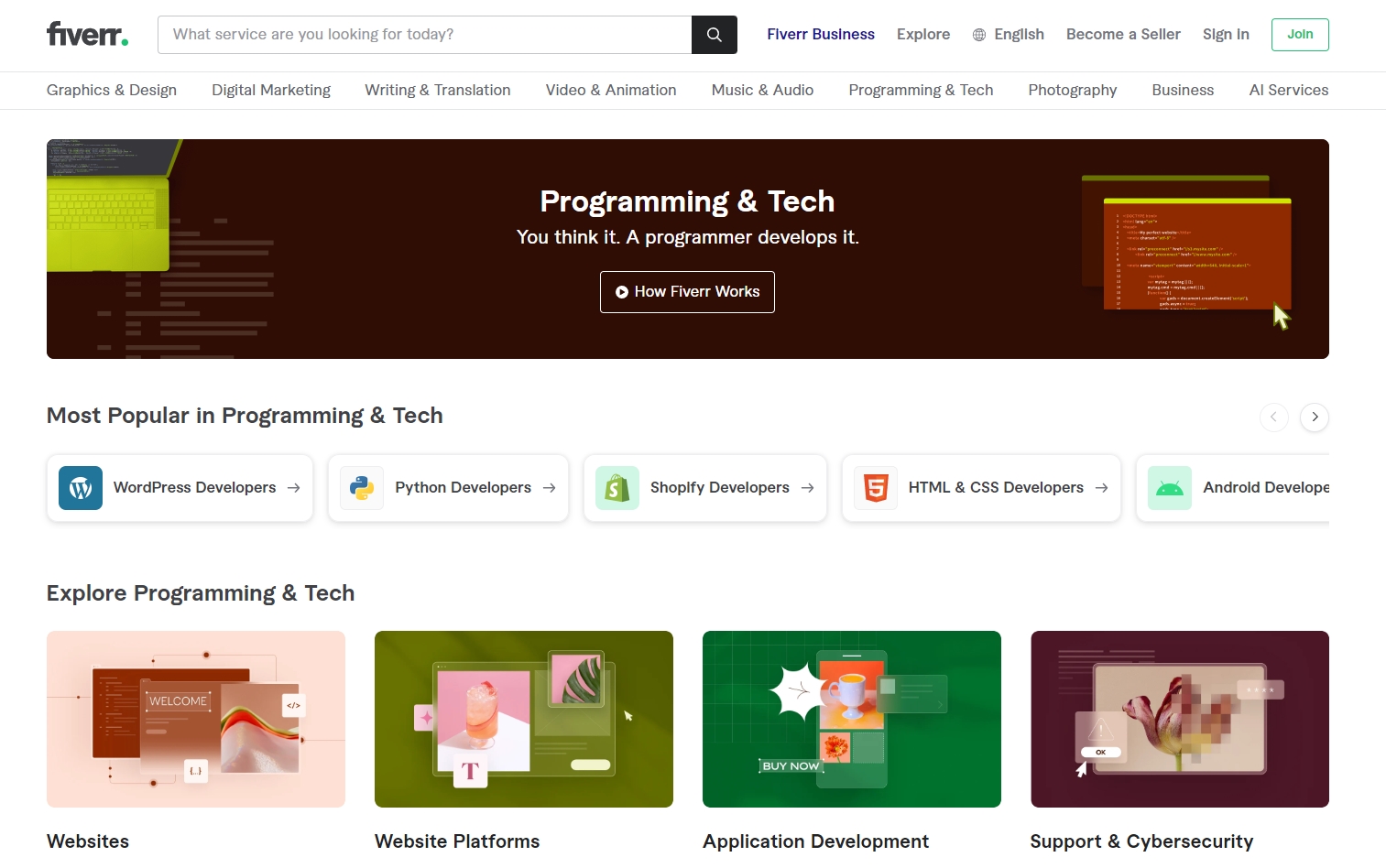Click the Websites heading text
1386x868 pixels.
coord(88,841)
